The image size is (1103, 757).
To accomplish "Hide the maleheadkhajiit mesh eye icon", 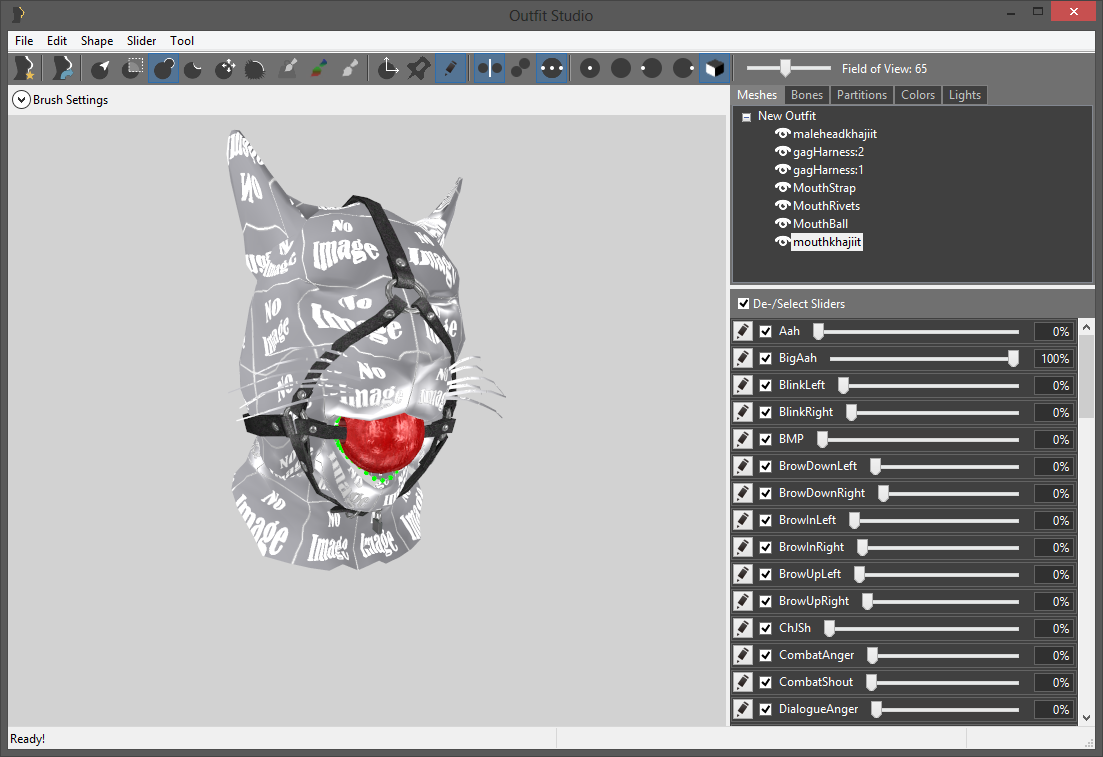I will click(x=782, y=134).
